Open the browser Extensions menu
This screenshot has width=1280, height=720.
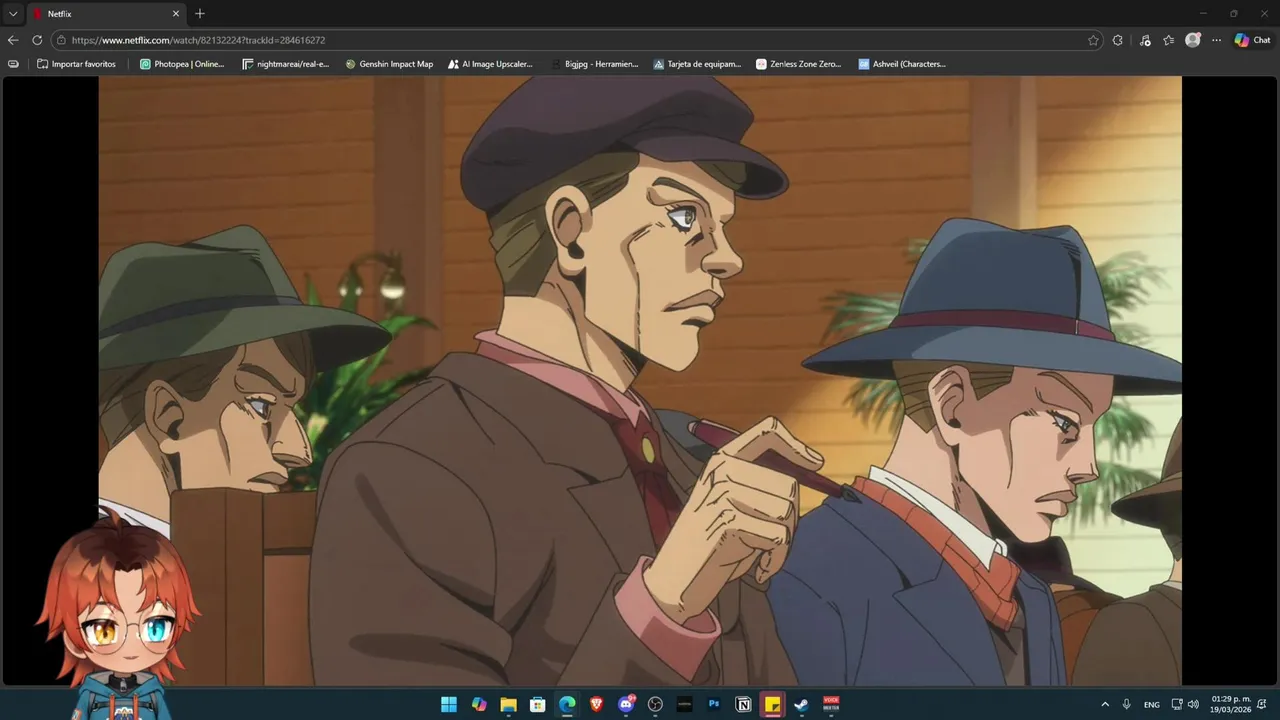(1118, 40)
